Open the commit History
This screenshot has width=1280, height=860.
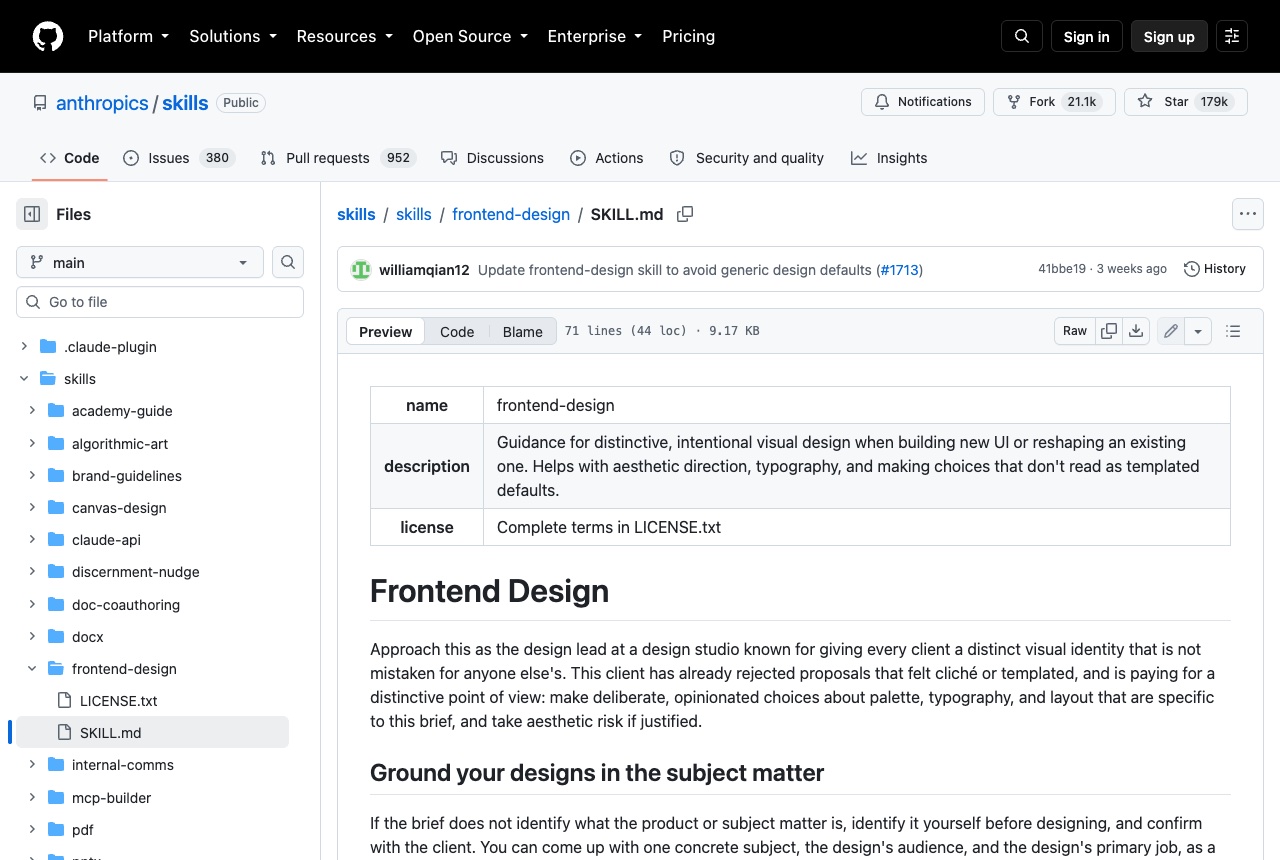point(1215,269)
